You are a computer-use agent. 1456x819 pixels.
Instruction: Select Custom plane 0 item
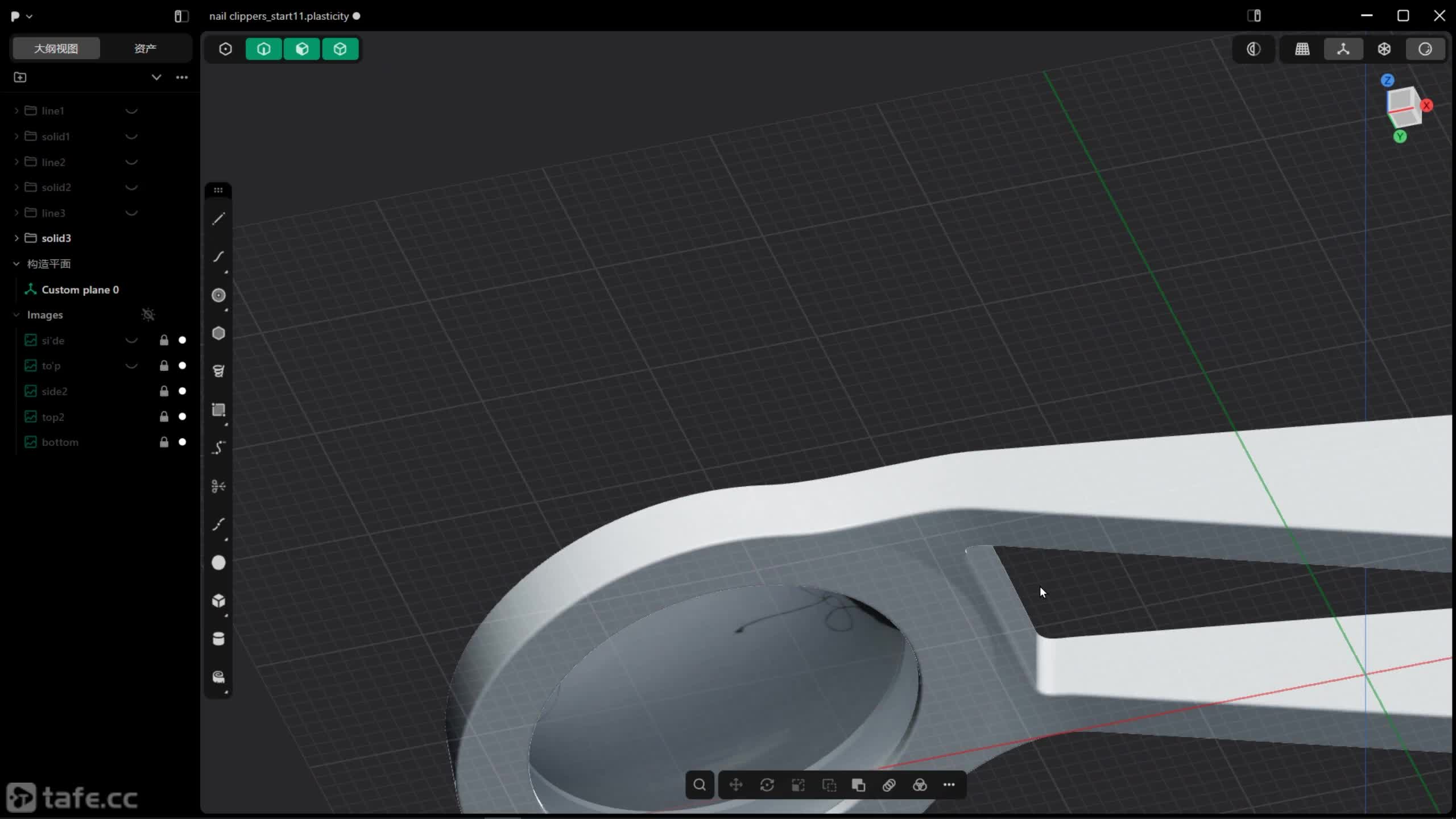(x=80, y=289)
